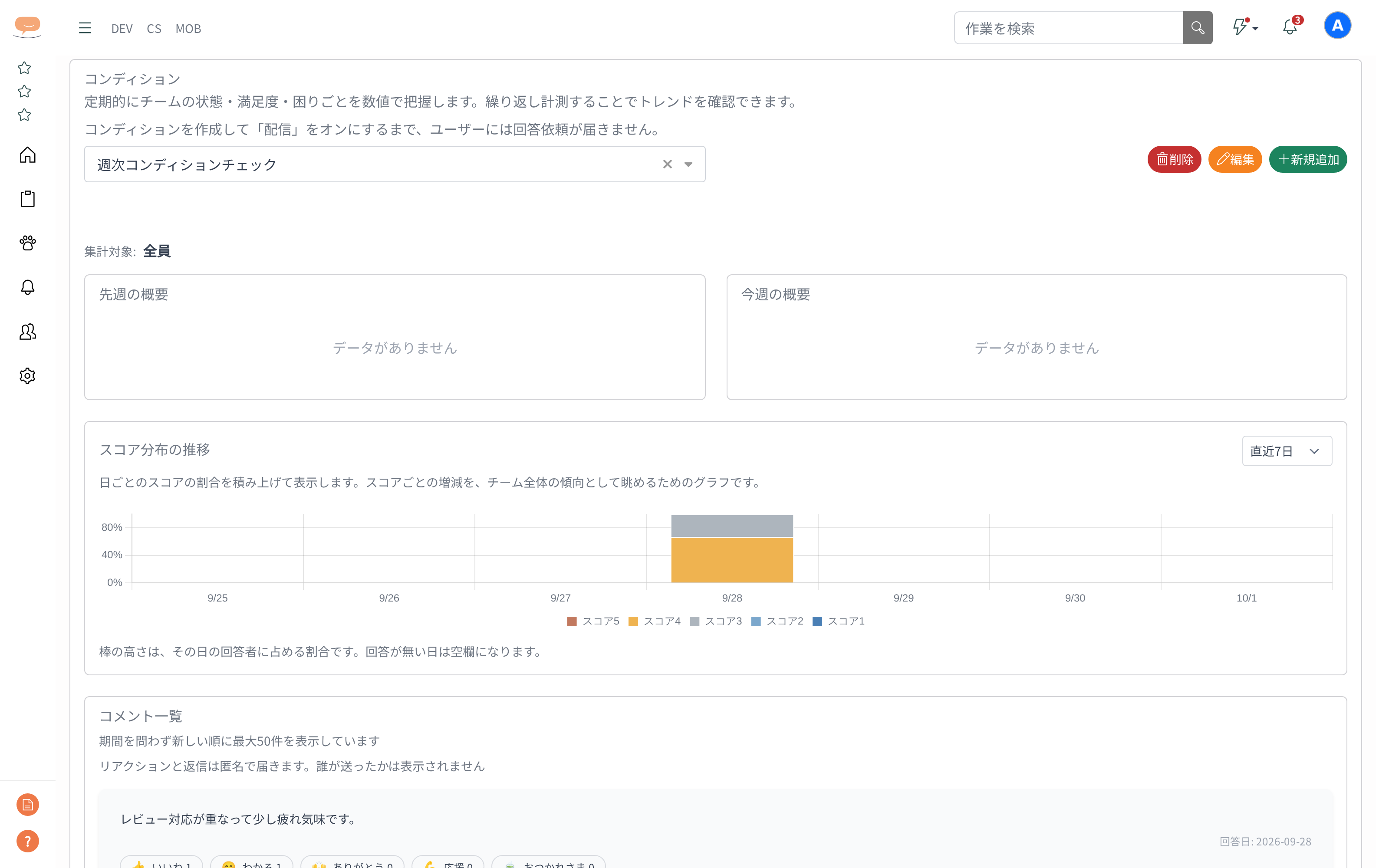The image size is (1389, 868).
Task: Click the first star favorite icon
Action: (x=24, y=68)
